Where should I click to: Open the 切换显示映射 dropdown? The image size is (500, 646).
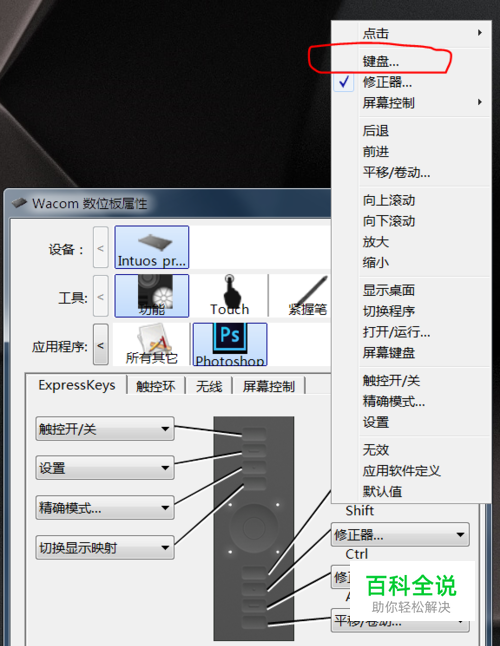105,548
